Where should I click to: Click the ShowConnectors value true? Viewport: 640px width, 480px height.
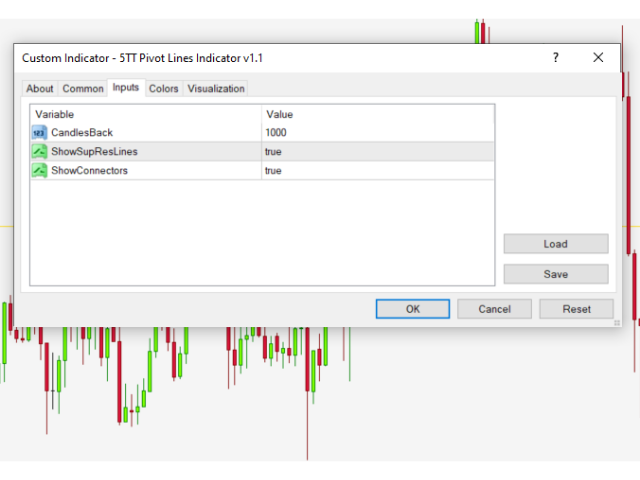click(x=273, y=171)
